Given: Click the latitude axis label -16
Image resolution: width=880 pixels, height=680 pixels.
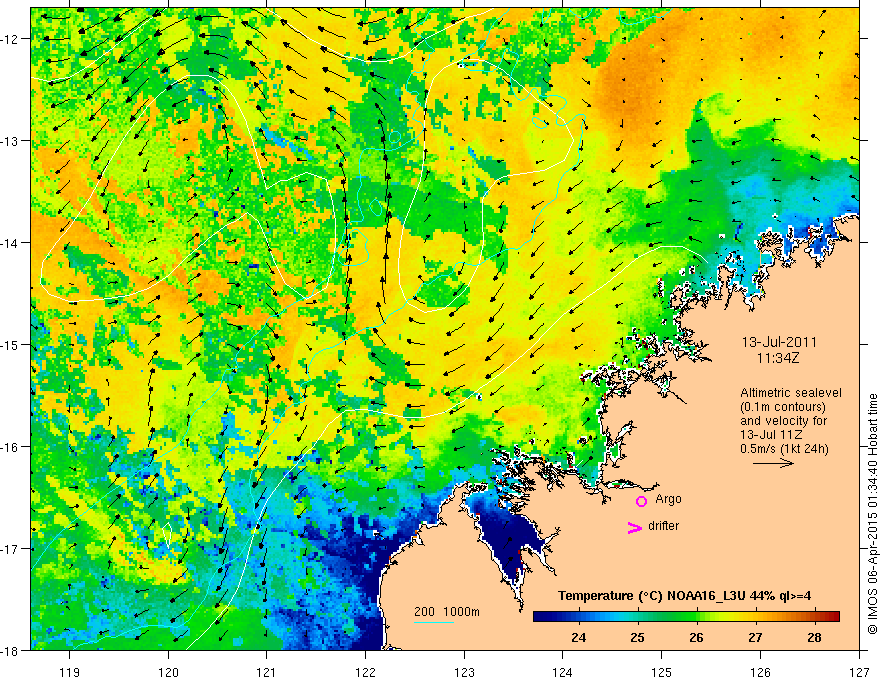Looking at the screenshot, I should (x=11, y=447).
